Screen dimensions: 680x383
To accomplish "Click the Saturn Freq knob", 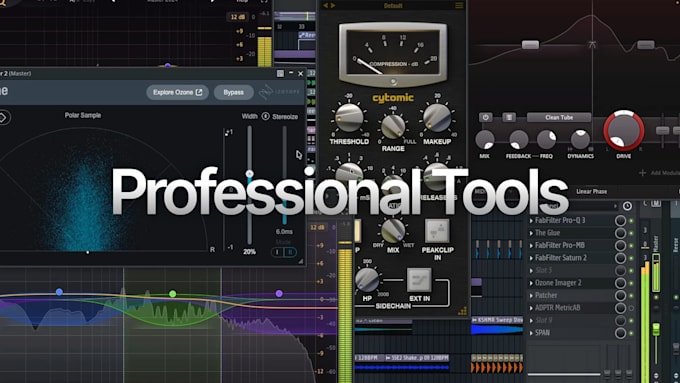I will (546, 140).
